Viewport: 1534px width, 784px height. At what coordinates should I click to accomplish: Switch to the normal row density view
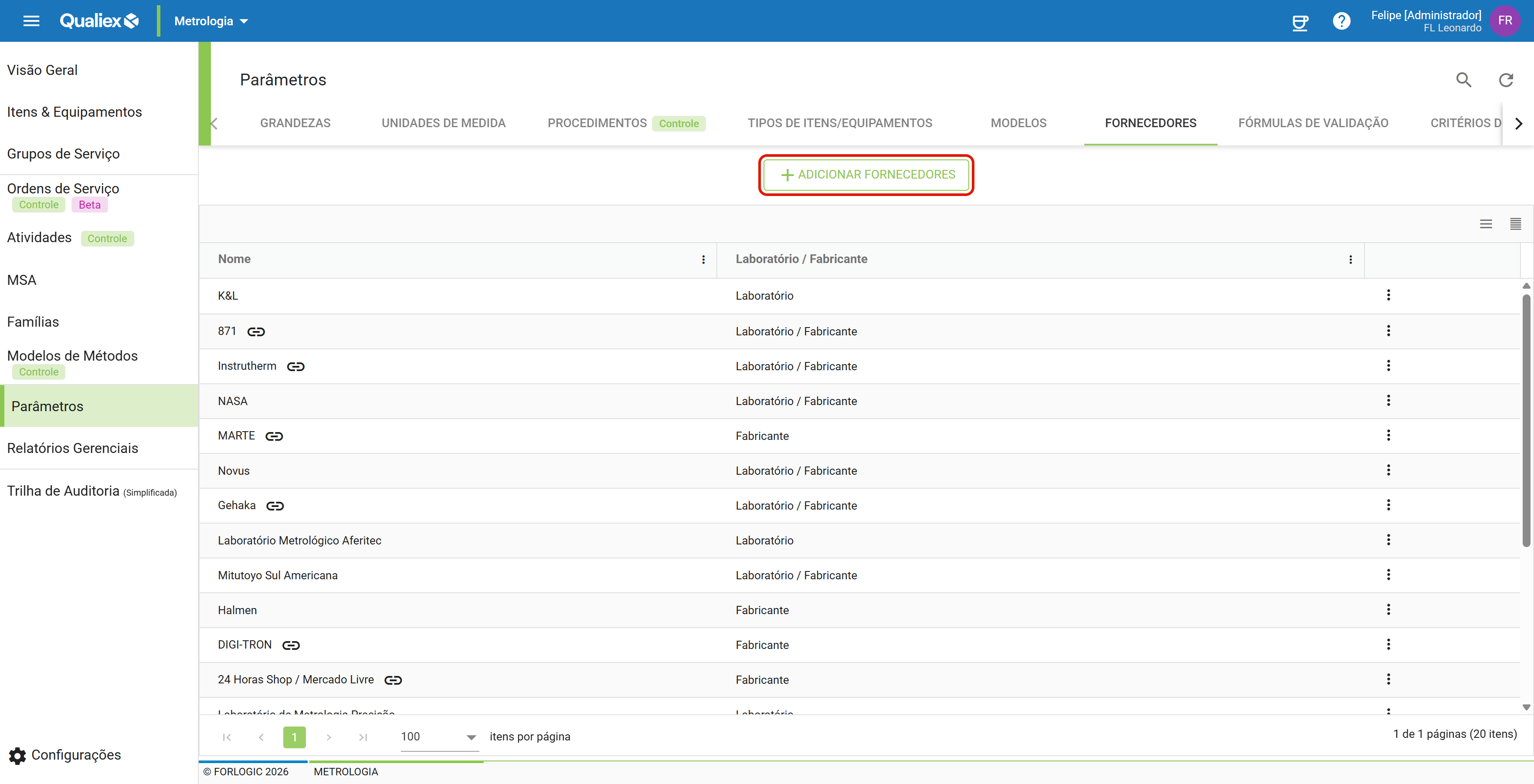coord(1486,224)
